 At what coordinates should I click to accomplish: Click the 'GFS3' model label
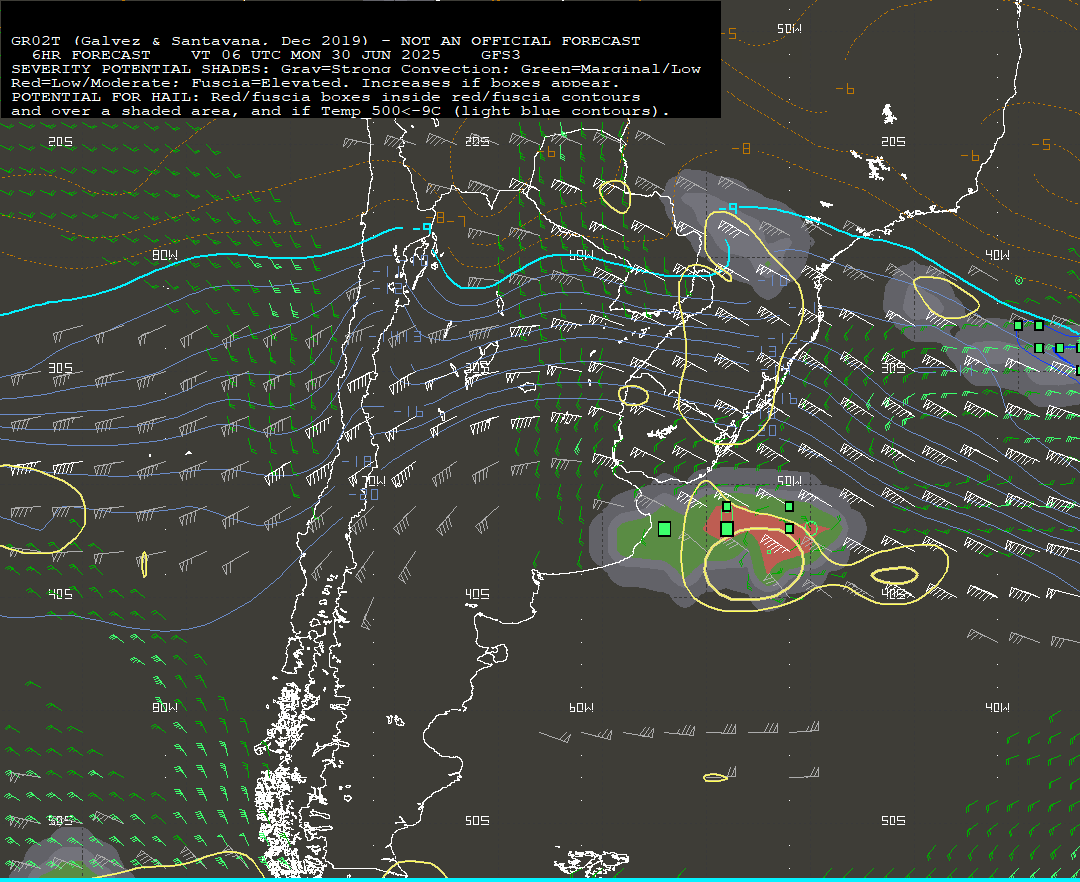[501, 55]
